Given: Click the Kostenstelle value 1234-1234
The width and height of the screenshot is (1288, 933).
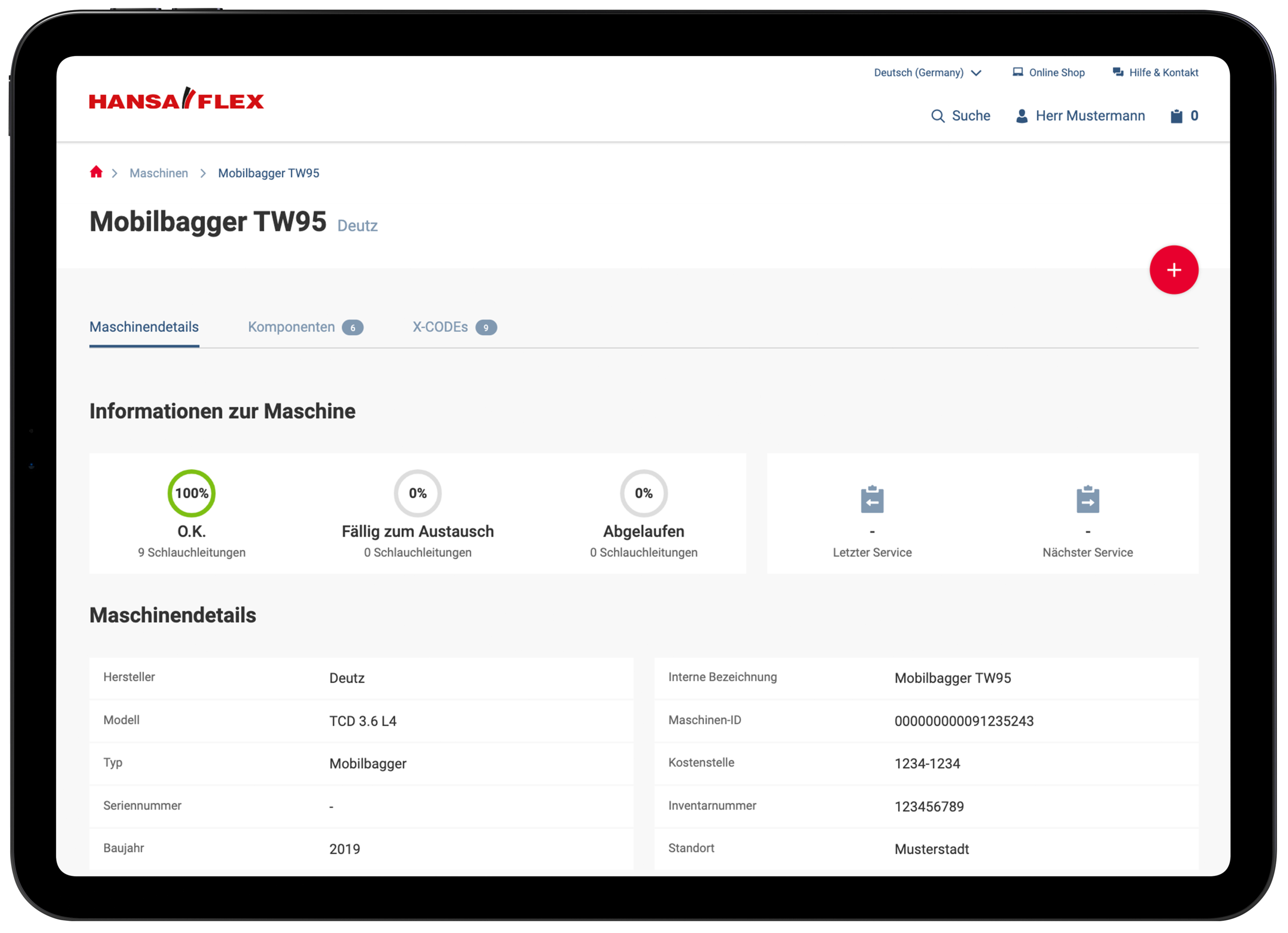Looking at the screenshot, I should pos(927,764).
